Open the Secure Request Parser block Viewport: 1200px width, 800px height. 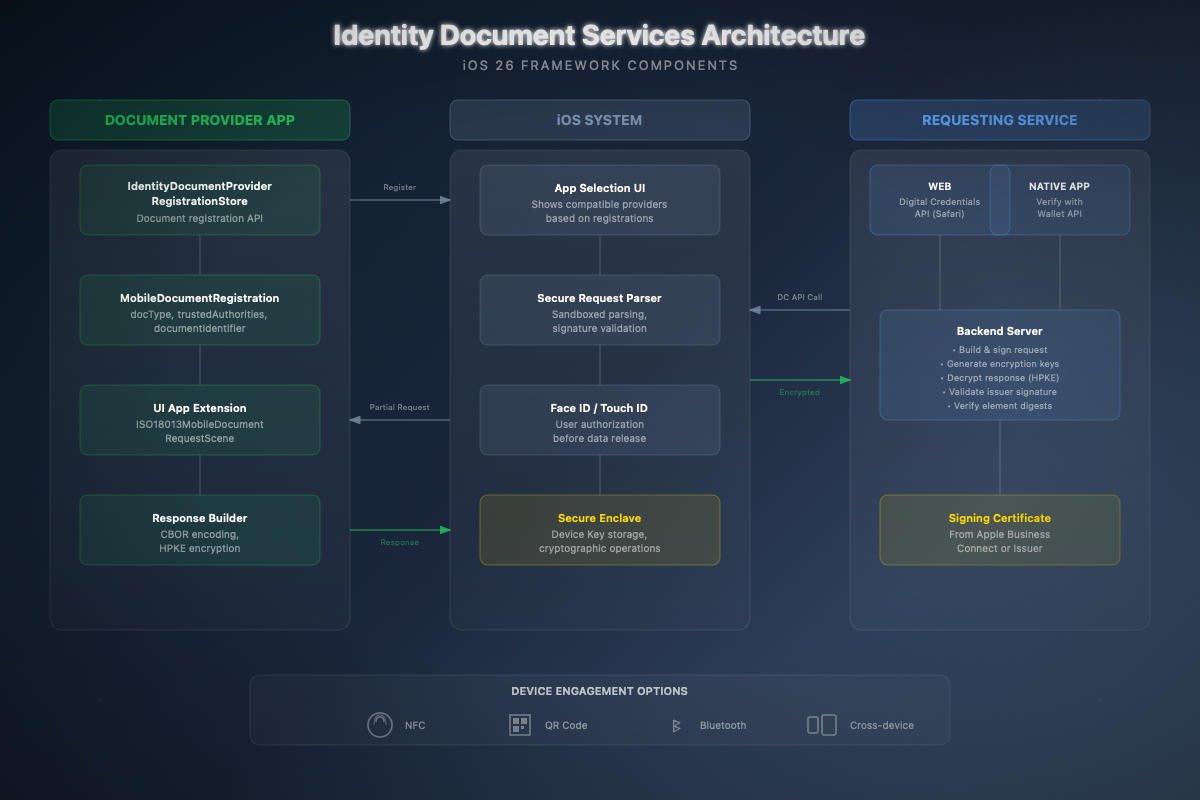tap(599, 309)
